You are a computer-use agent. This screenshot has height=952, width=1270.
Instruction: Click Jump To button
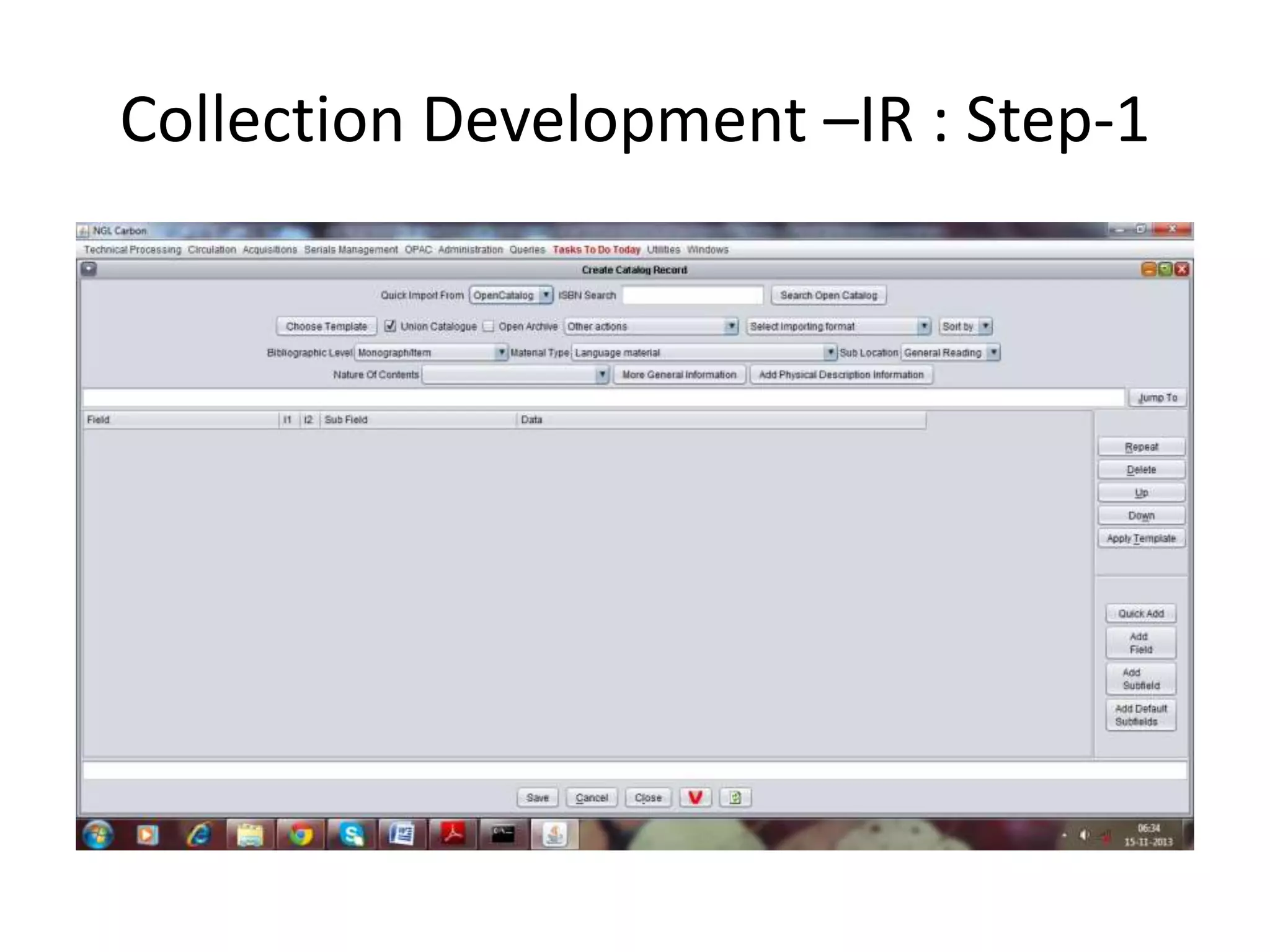(x=1157, y=397)
